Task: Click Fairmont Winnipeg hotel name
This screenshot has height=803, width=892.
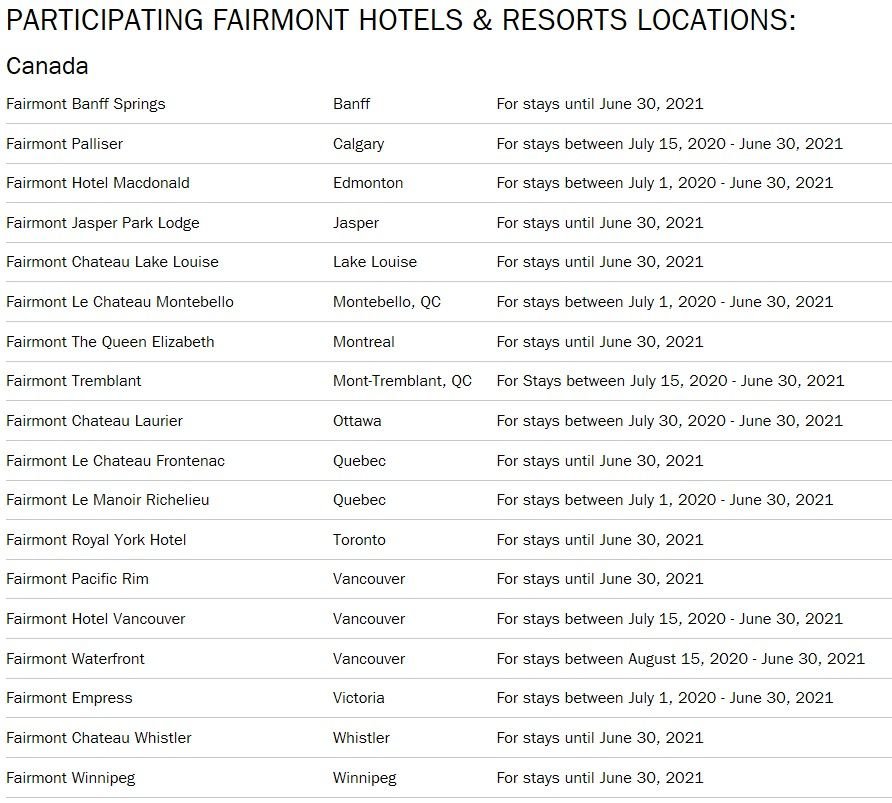Action: 71,778
